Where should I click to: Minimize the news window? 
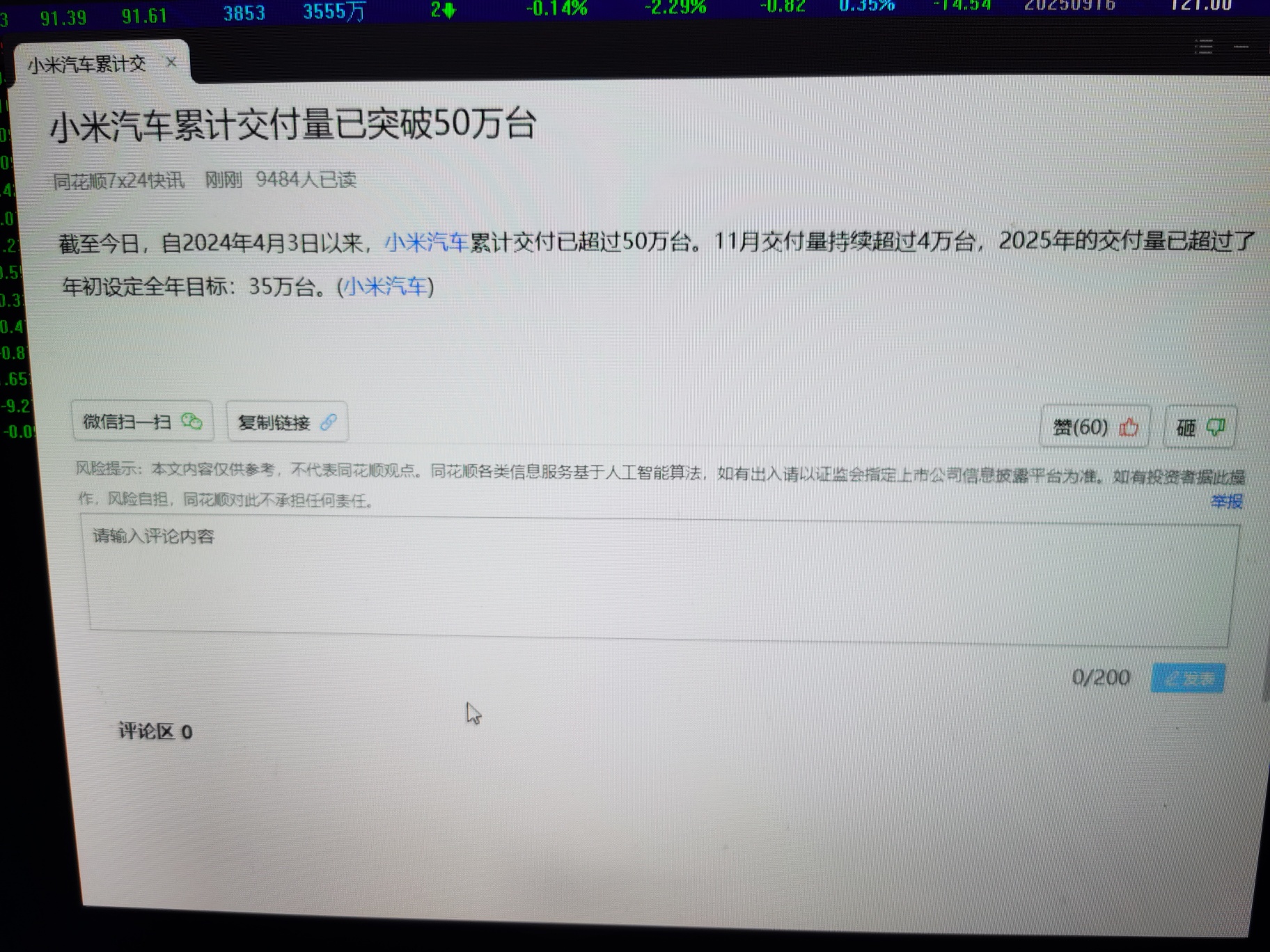pyautogui.click(x=1241, y=47)
